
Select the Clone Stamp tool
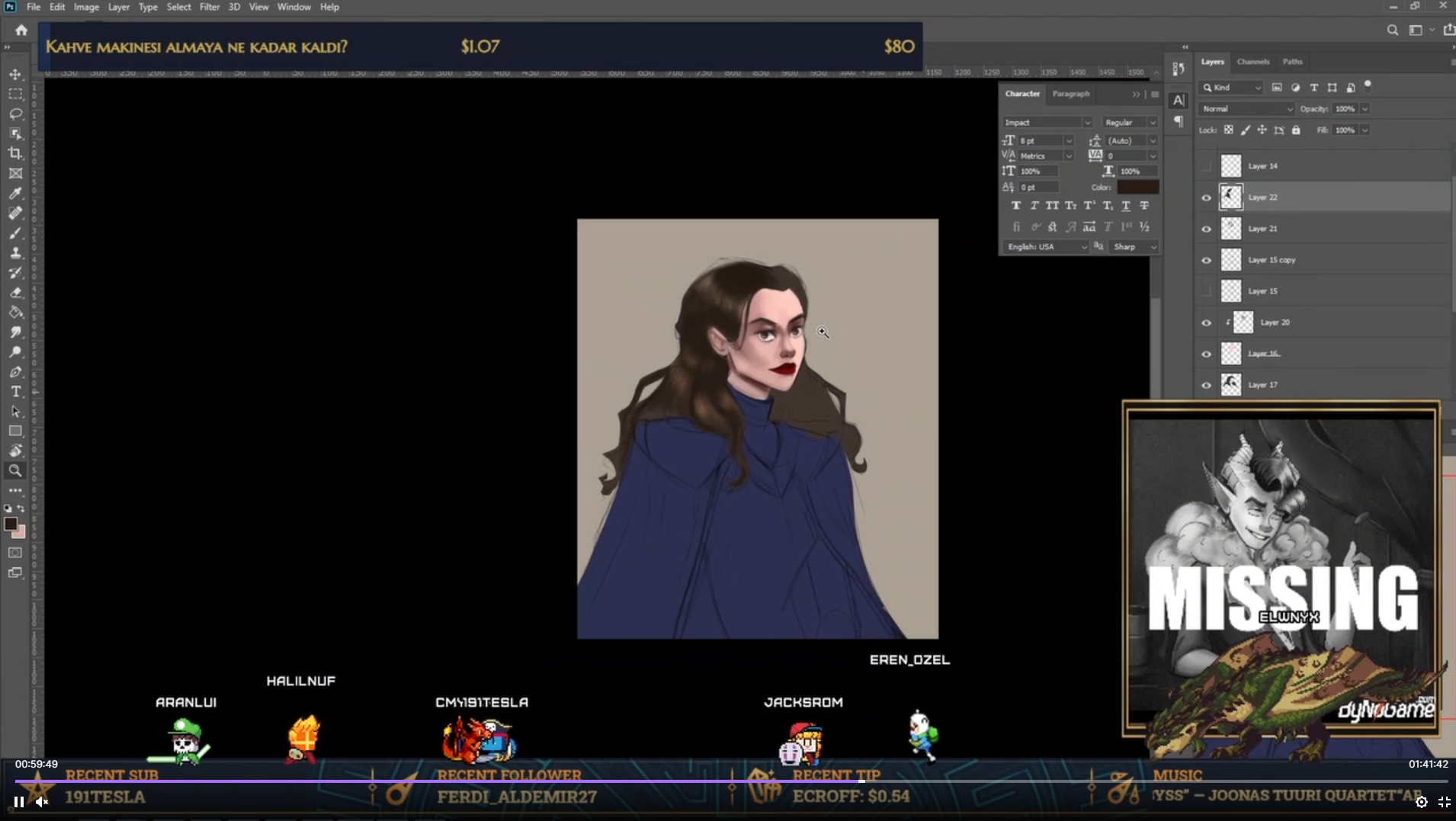(x=15, y=252)
